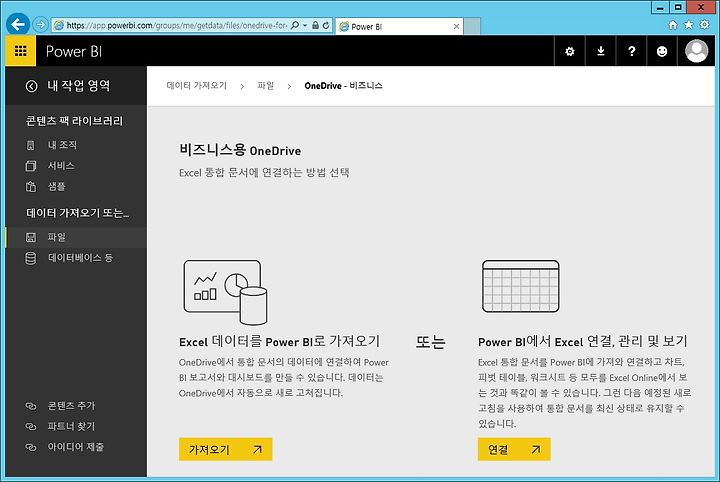Click the Power BI logo text
Viewport: 720px width, 482px height.
coord(74,51)
